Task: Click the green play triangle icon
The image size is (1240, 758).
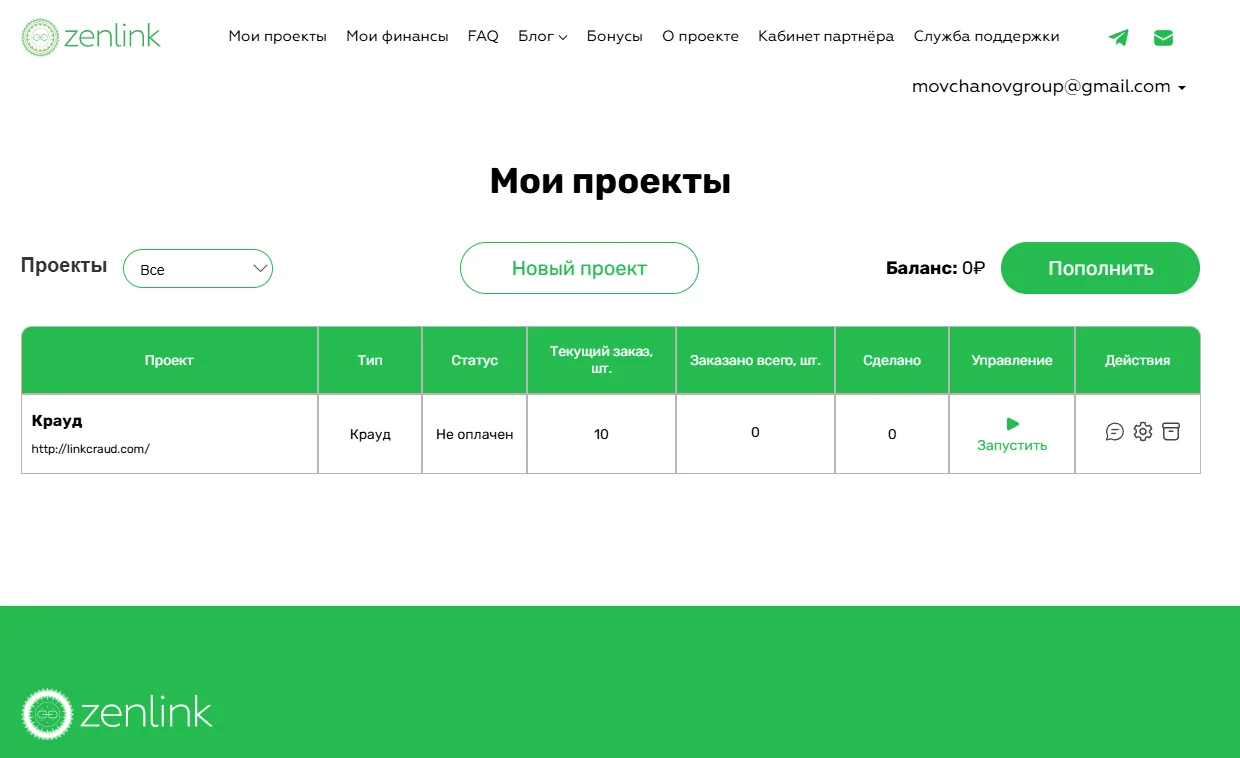Action: coord(1012,424)
